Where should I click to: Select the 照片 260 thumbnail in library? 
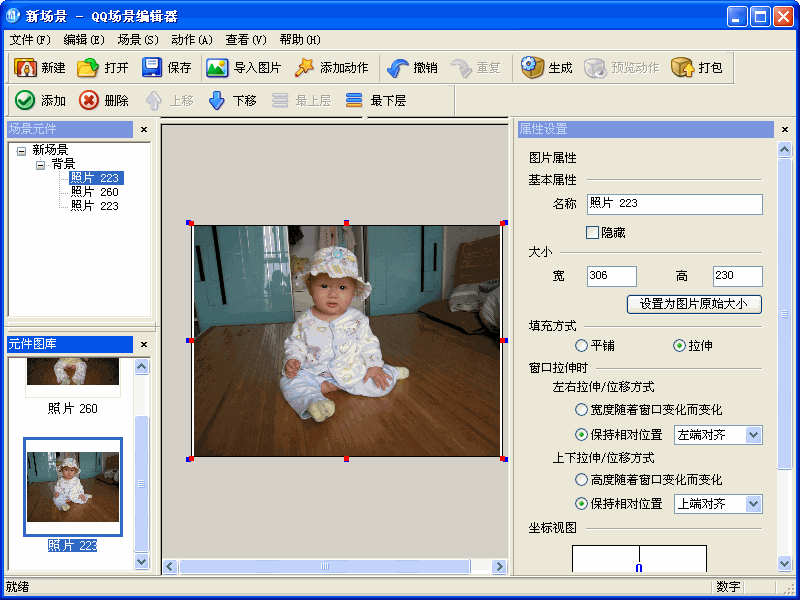tap(72, 375)
